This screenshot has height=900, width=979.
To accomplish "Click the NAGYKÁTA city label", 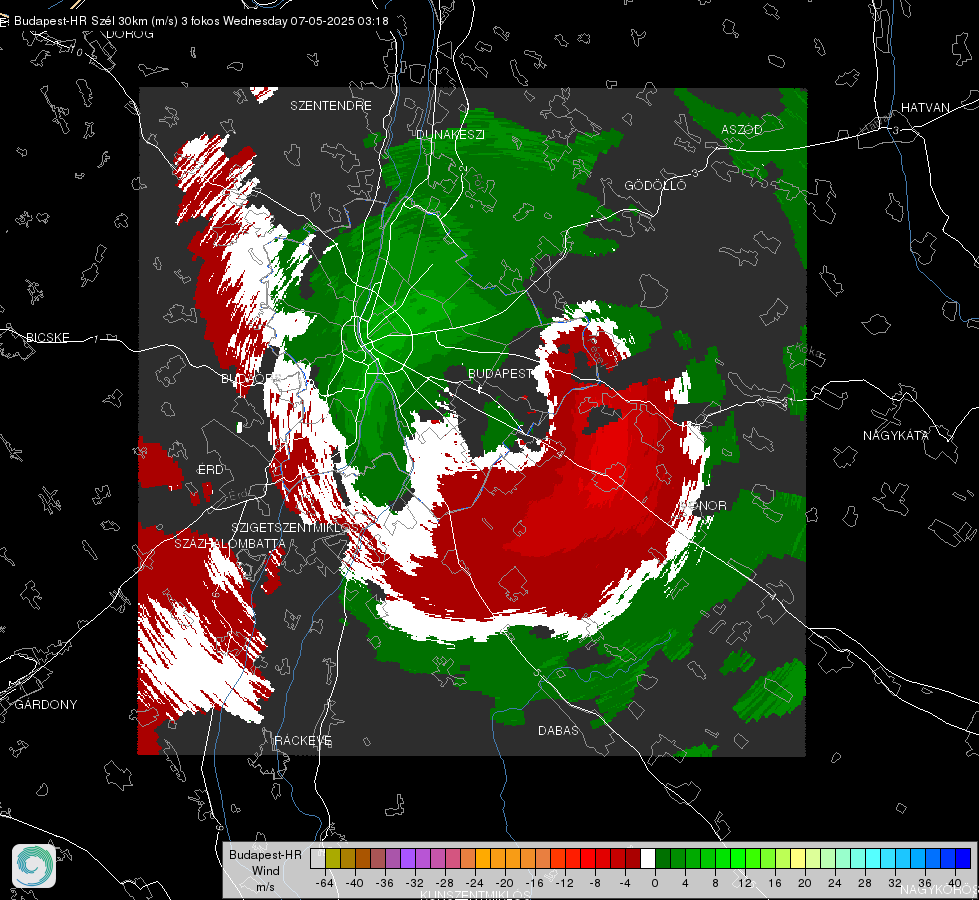I will [896, 435].
